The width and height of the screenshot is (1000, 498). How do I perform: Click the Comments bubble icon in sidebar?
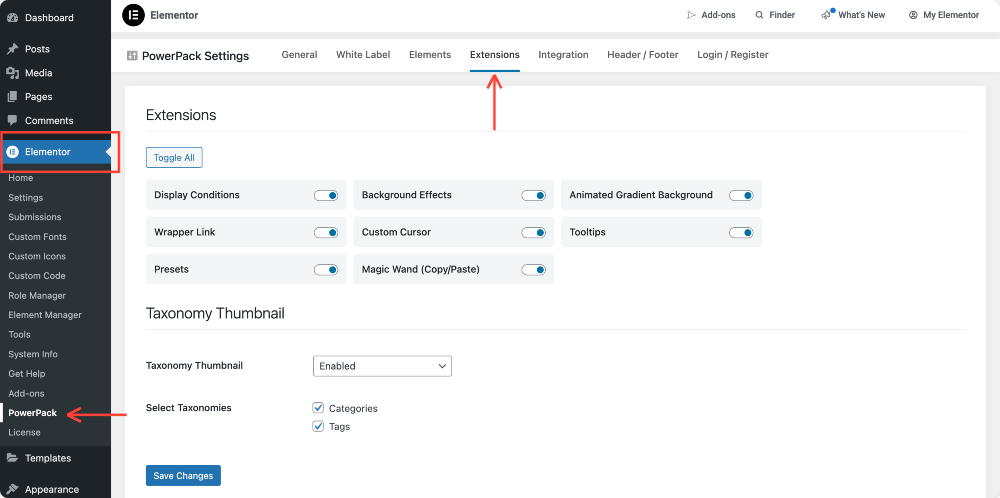pyautogui.click(x=12, y=121)
